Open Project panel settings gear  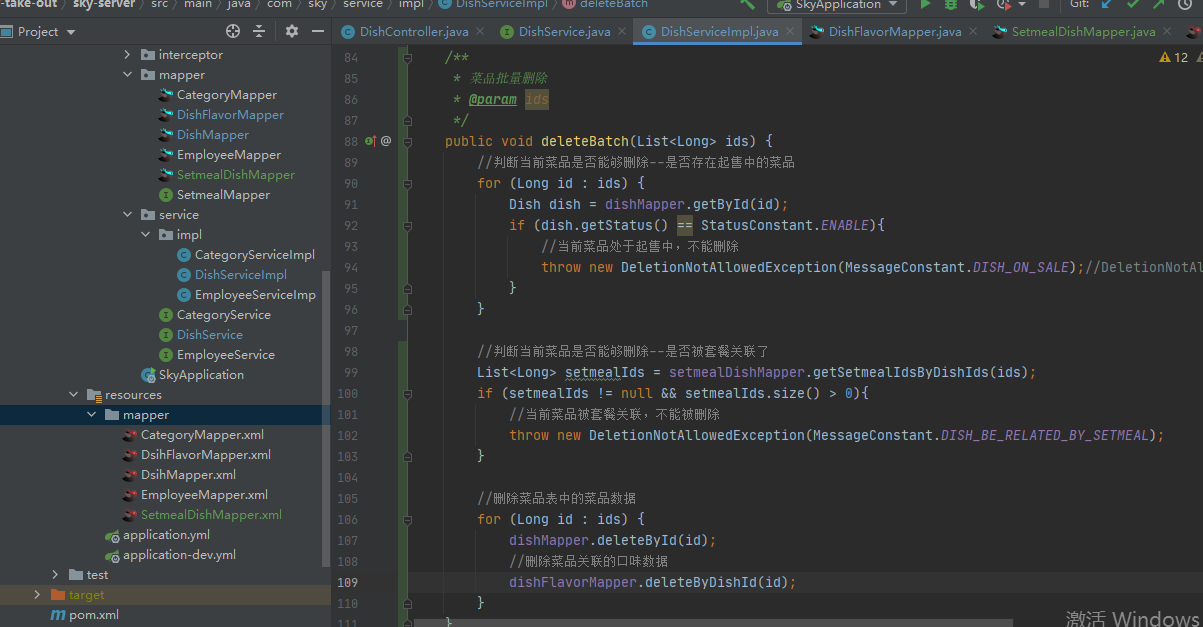292,31
